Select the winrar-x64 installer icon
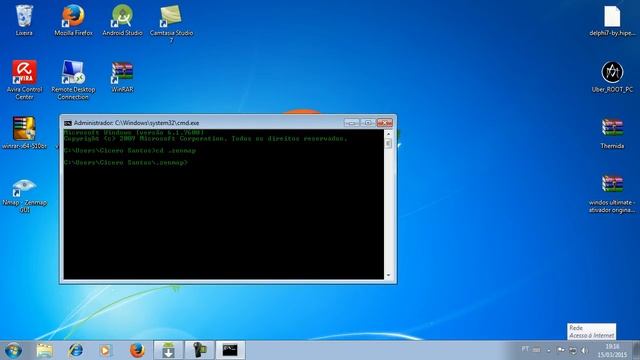 [x=24, y=133]
